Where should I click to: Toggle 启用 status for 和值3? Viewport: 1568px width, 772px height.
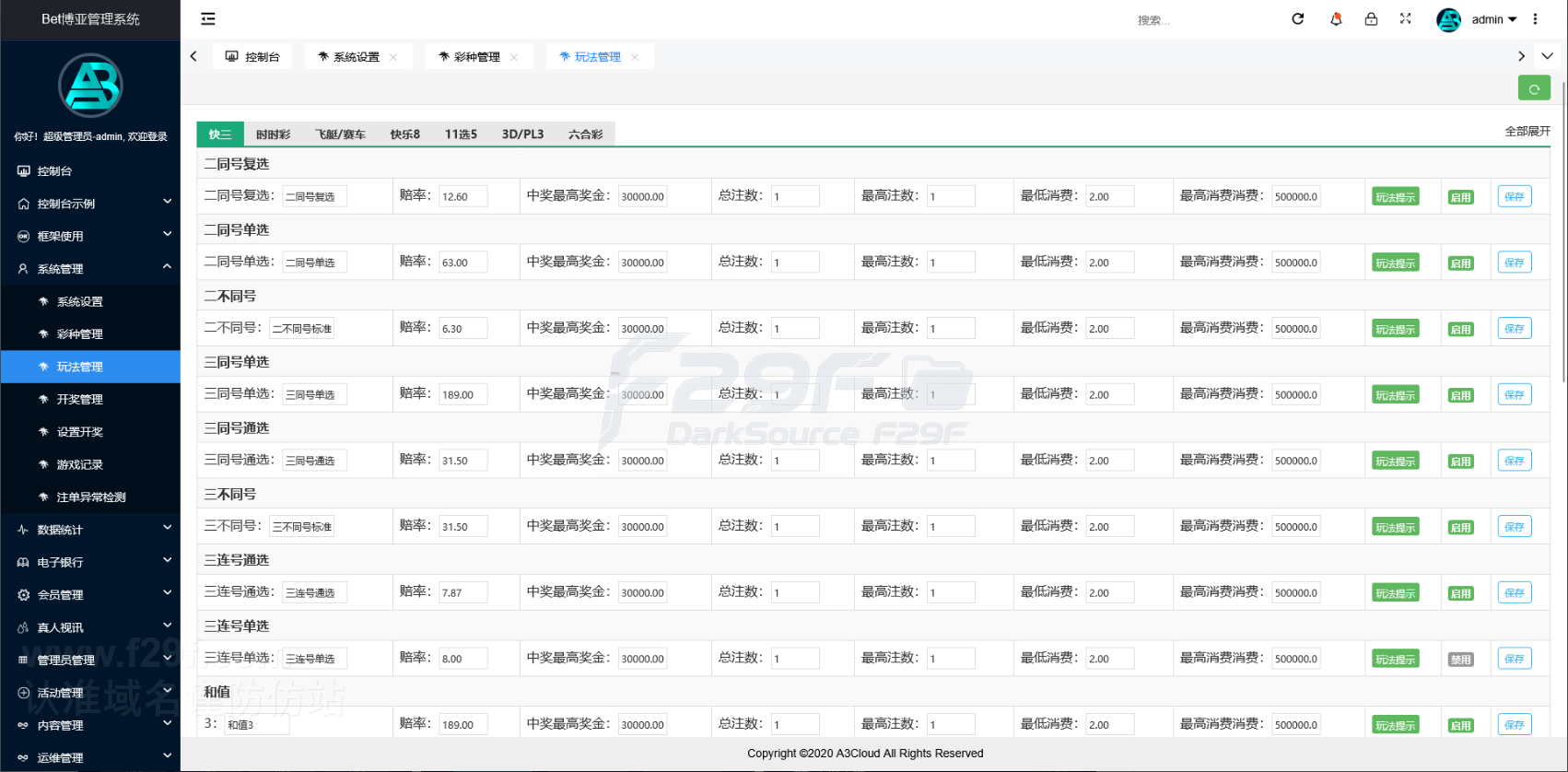1460,725
